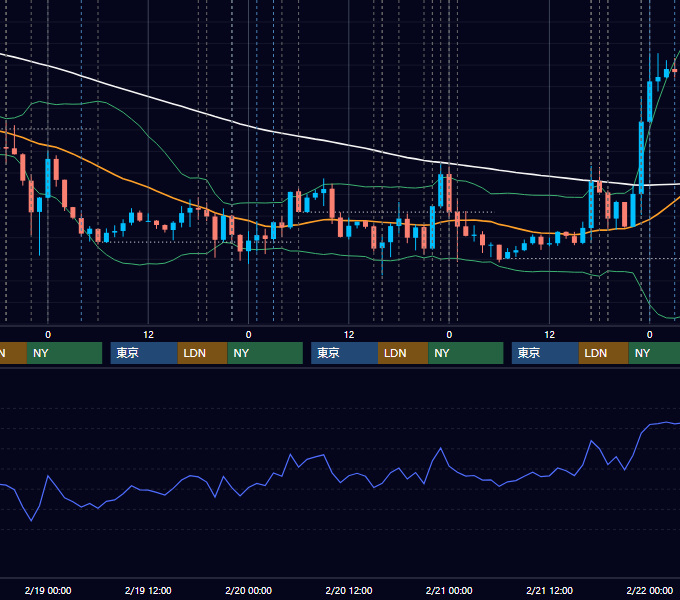The height and width of the screenshot is (600, 680).
Task: Click the LDN session block on 2/20
Action: [403, 353]
